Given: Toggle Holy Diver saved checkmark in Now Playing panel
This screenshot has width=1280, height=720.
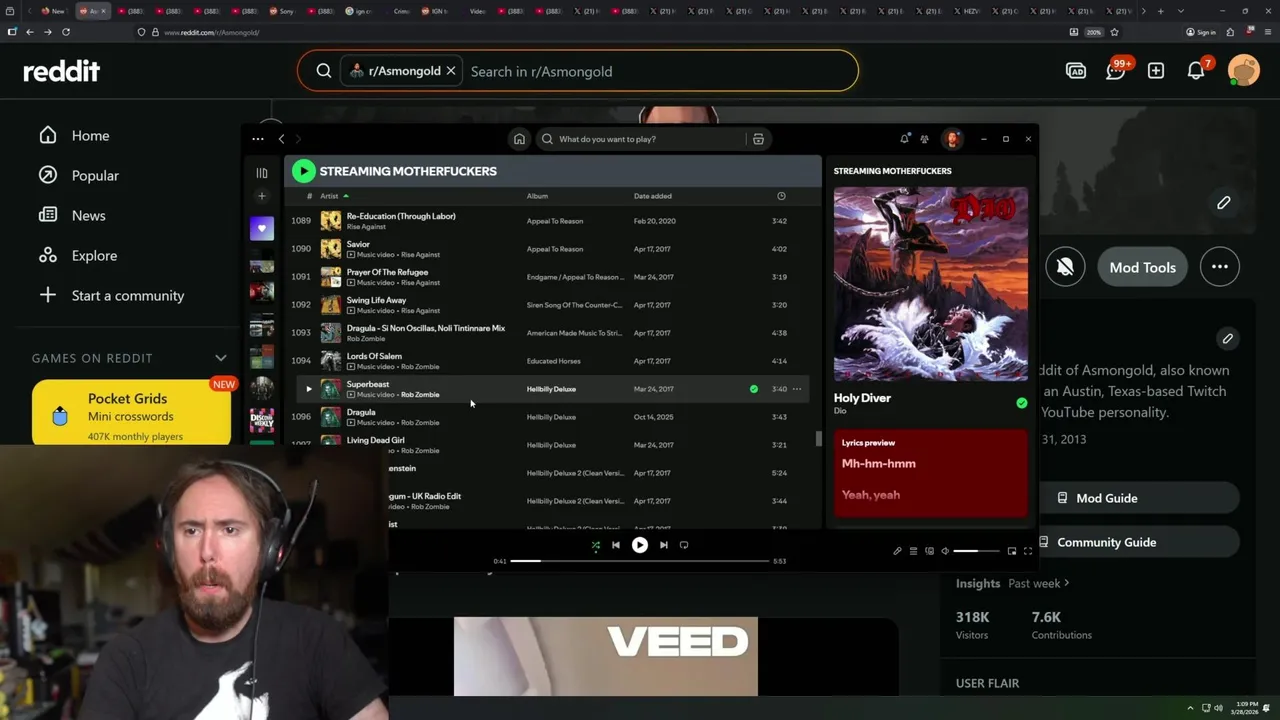Looking at the screenshot, I should point(1022,403).
